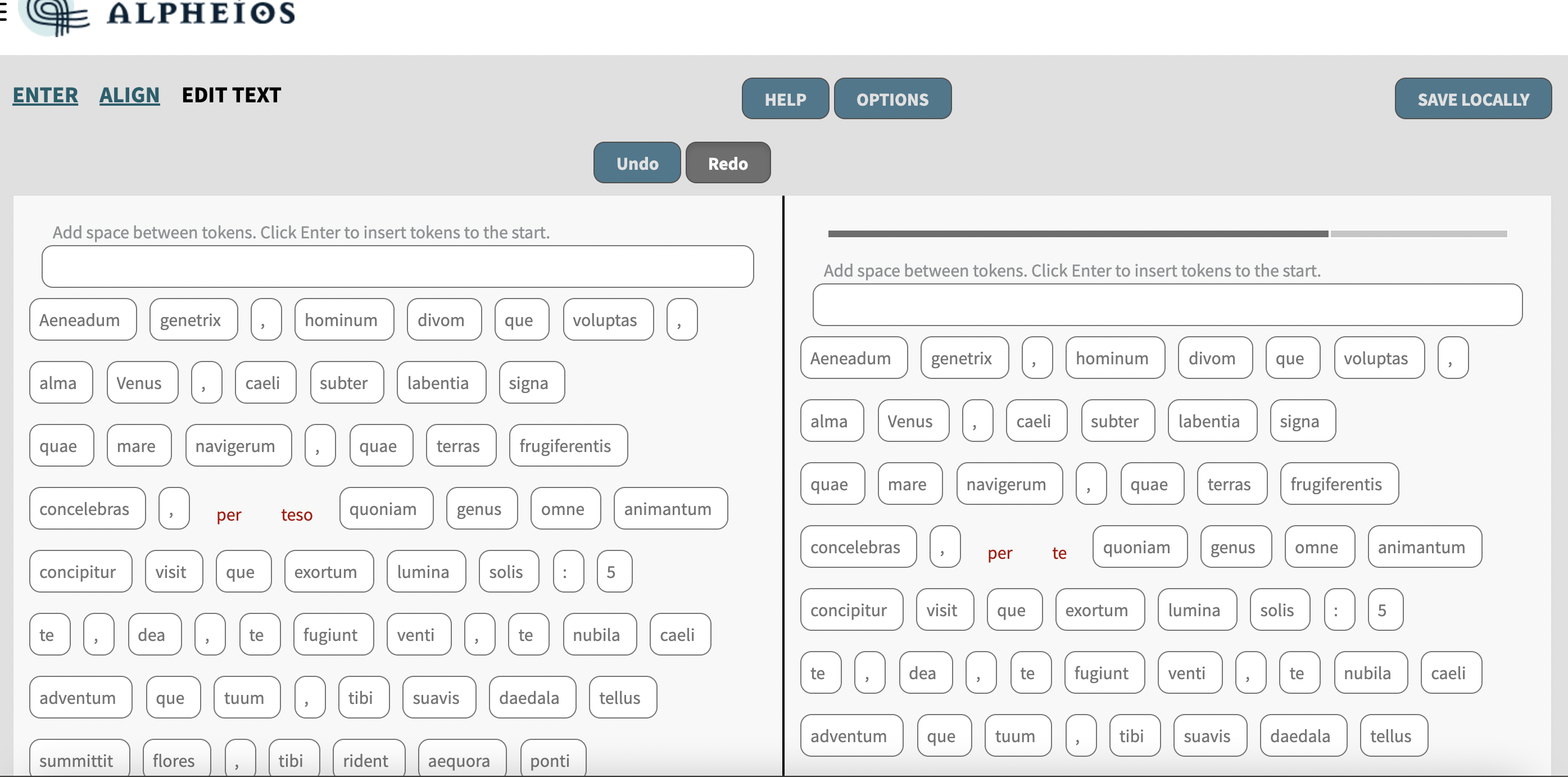Click the tellus token in the right panel
The height and width of the screenshot is (777, 1568).
[1393, 735]
